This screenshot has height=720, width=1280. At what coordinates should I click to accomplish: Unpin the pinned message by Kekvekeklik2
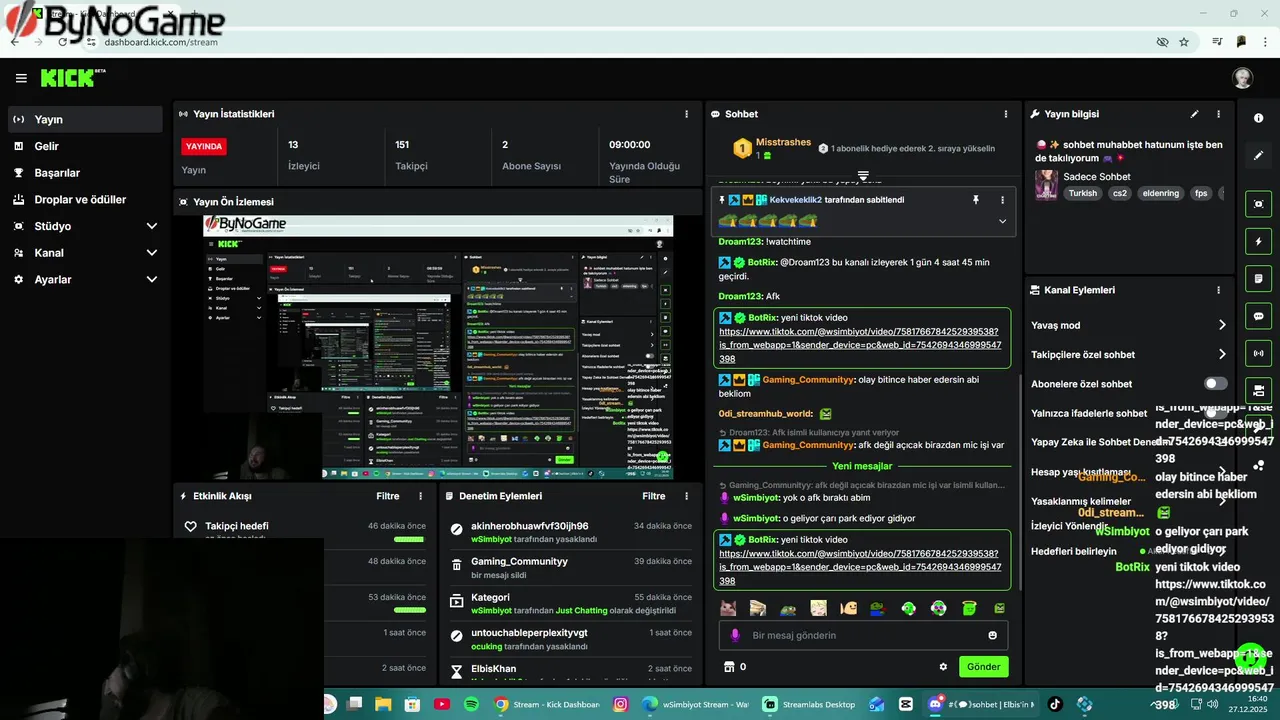(x=976, y=200)
